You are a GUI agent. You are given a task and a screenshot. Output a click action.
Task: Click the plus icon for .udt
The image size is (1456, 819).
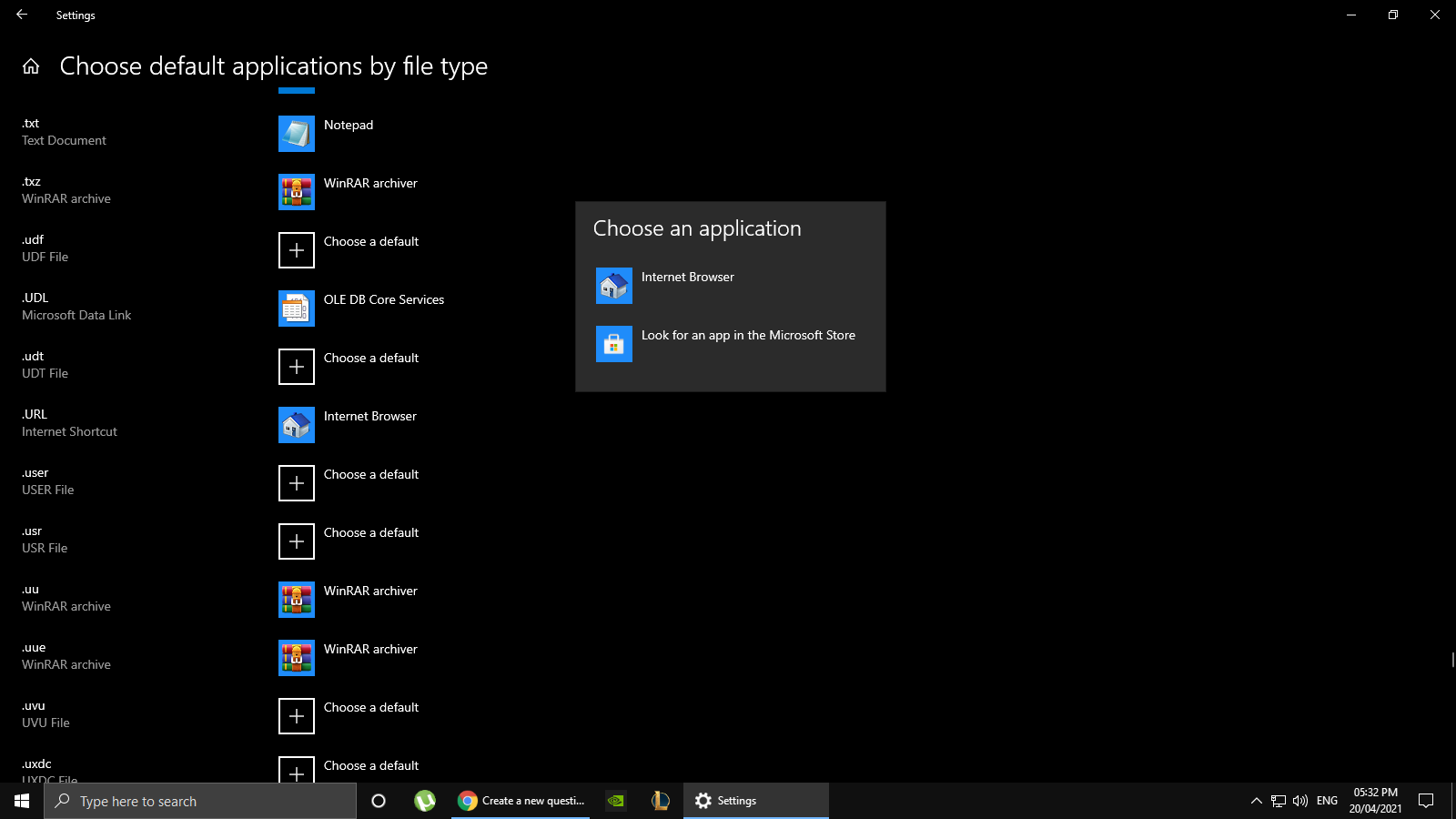[297, 367]
